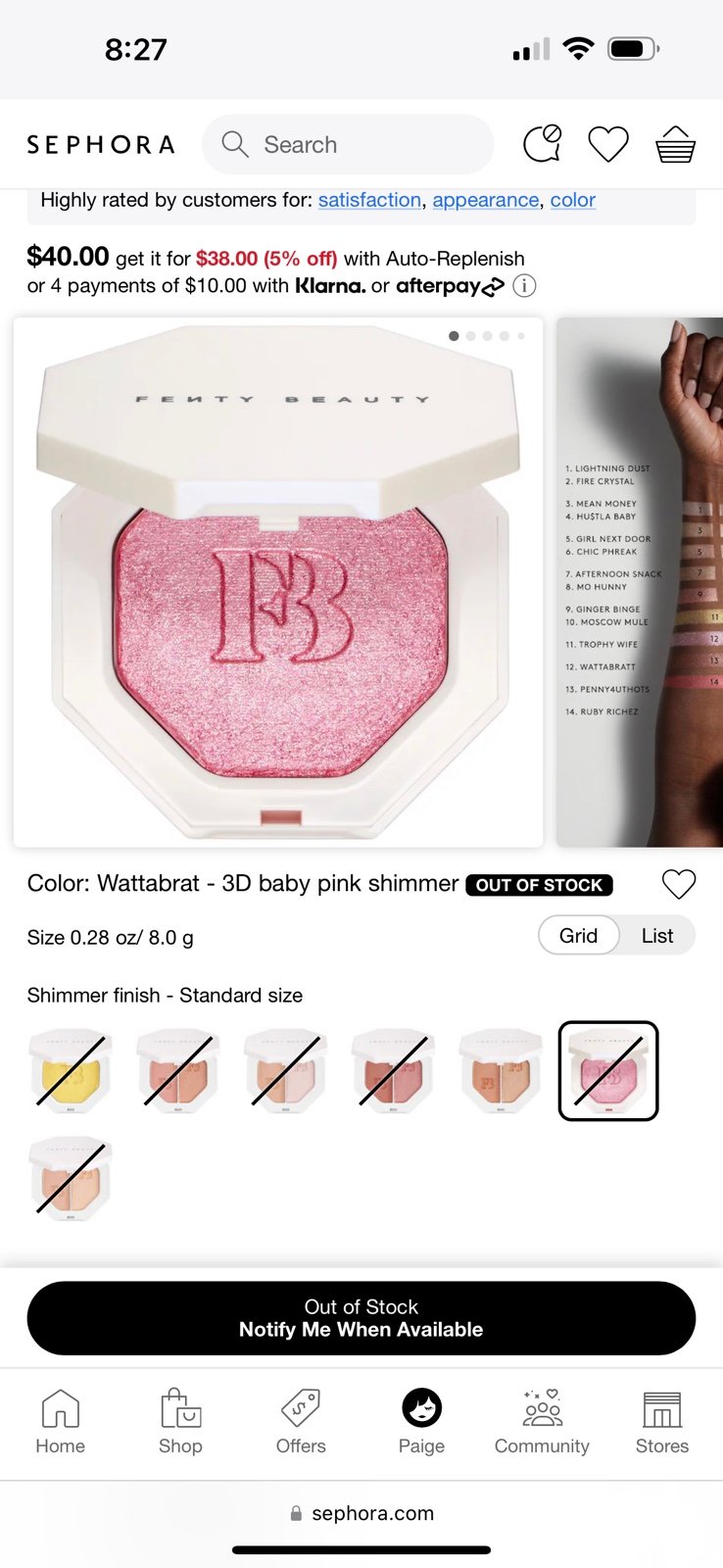This screenshot has width=723, height=1568.
Task: Go to Home in bottom navigation
Action: pyautogui.click(x=61, y=1422)
